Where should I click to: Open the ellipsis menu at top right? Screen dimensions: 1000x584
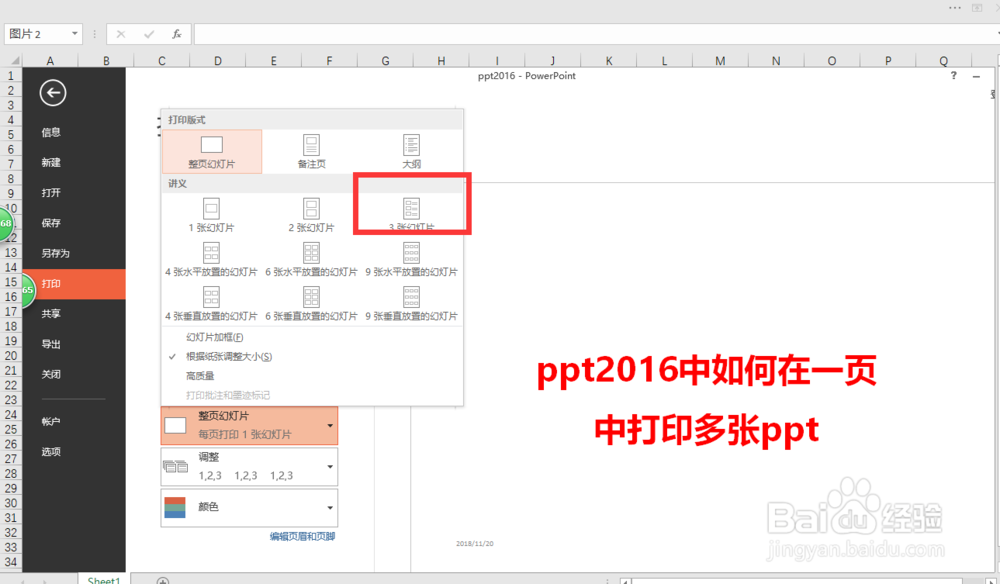pos(955,8)
